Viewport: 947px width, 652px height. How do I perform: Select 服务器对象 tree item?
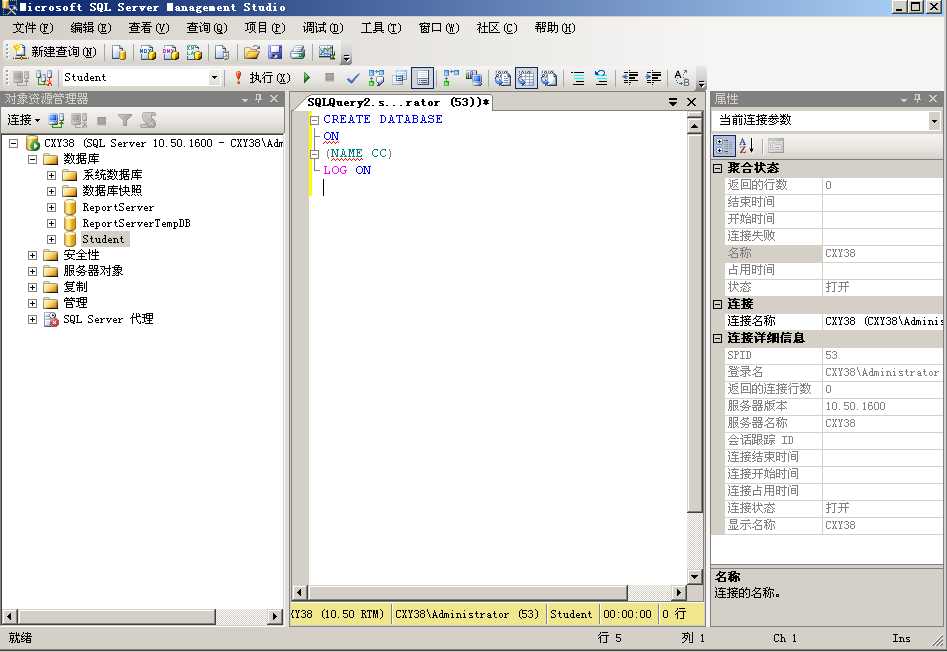(93, 271)
